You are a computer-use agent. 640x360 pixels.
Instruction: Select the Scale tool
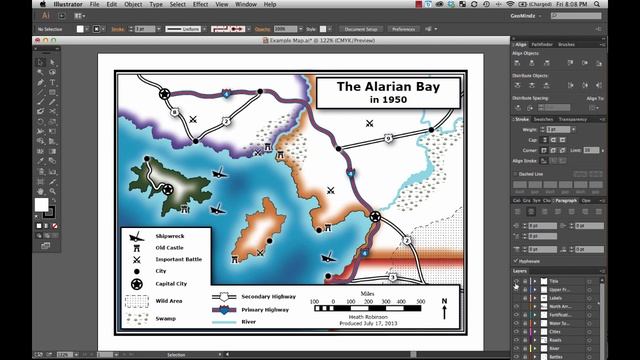pyautogui.click(x=52, y=122)
